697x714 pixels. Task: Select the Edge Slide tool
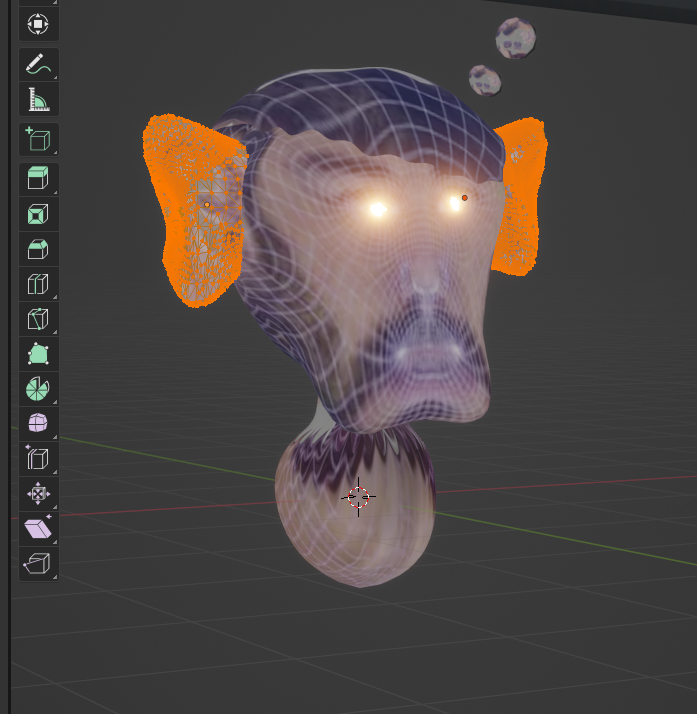[39, 459]
